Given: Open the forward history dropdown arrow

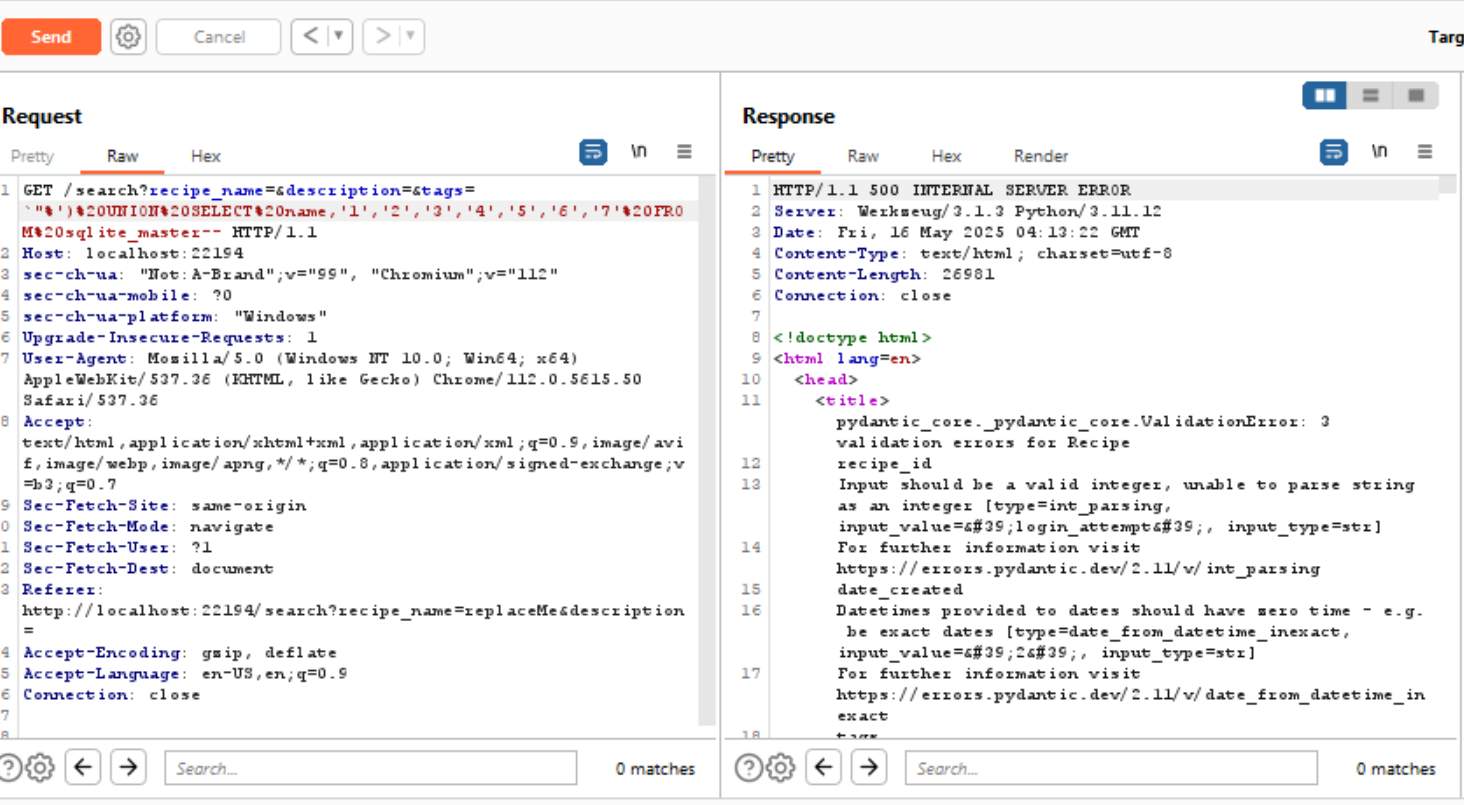Looking at the screenshot, I should click(411, 37).
